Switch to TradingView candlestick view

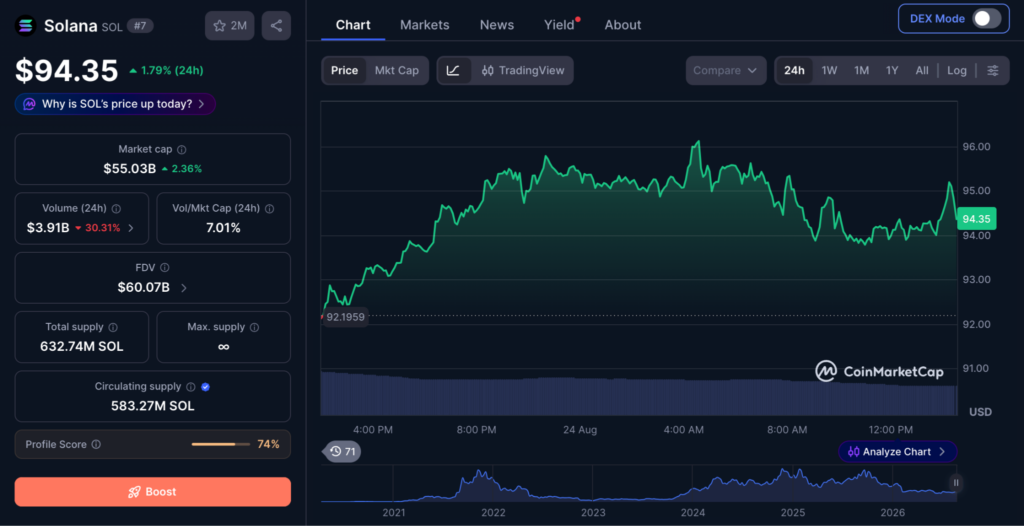click(x=522, y=71)
